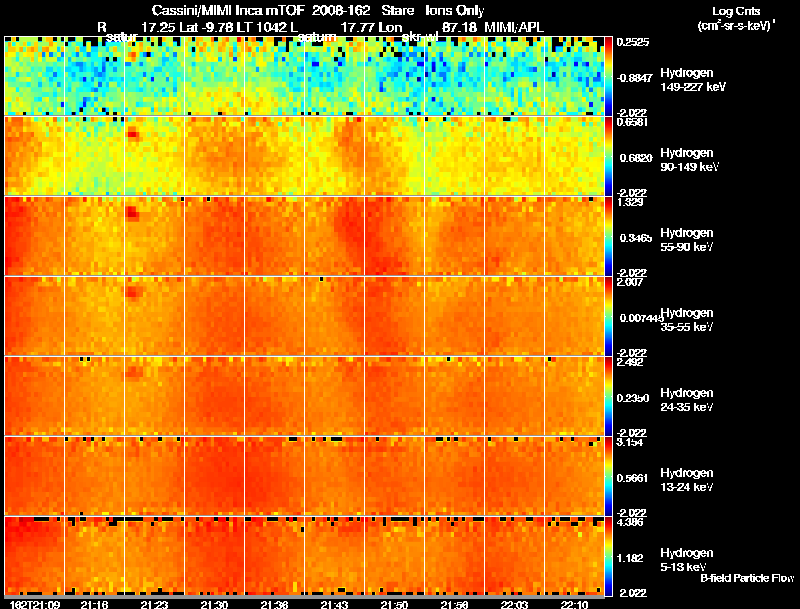
Task: Click the 'Hydrogen 90-149 keV' row label
Action: coord(689,160)
